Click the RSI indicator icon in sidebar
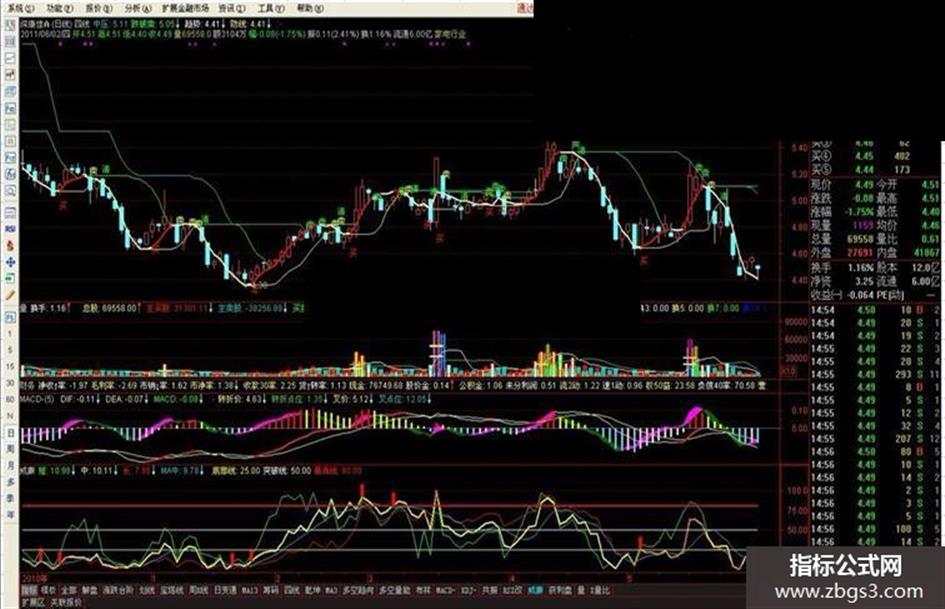The image size is (945, 609). click(10, 229)
